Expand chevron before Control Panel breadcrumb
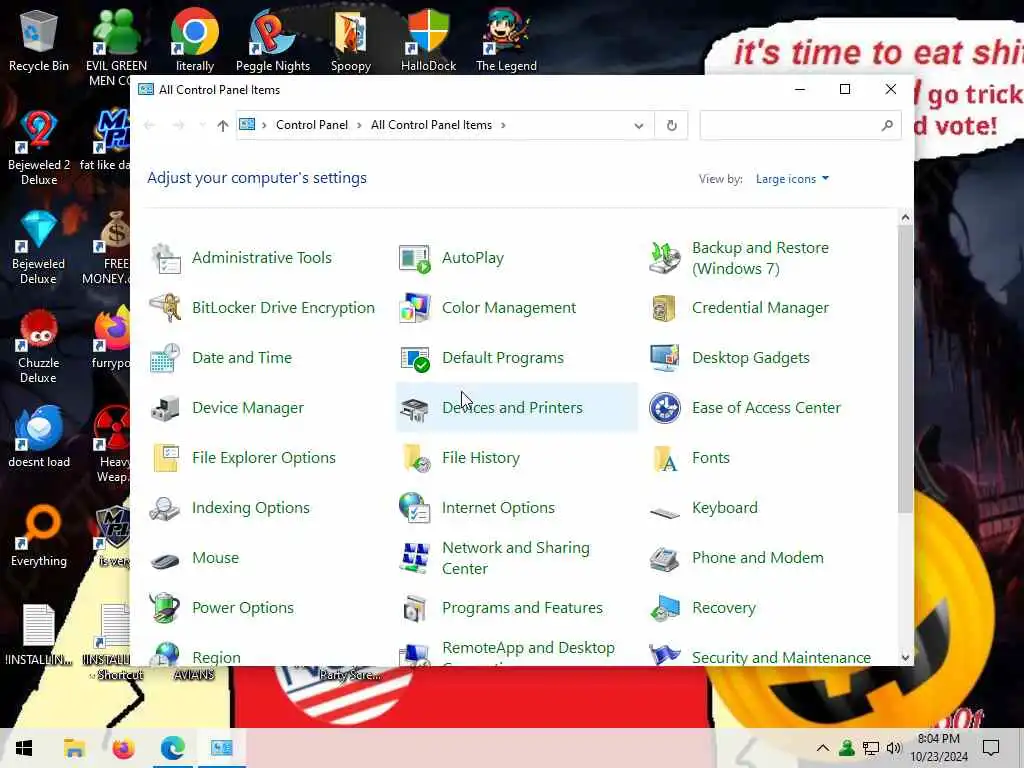This screenshot has width=1024, height=768. pyautogui.click(x=264, y=125)
